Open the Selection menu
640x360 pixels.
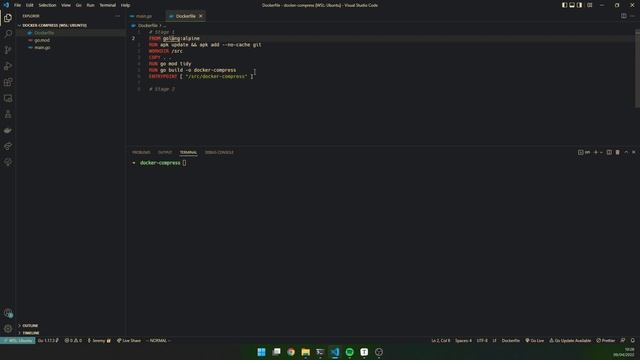[47, 5]
